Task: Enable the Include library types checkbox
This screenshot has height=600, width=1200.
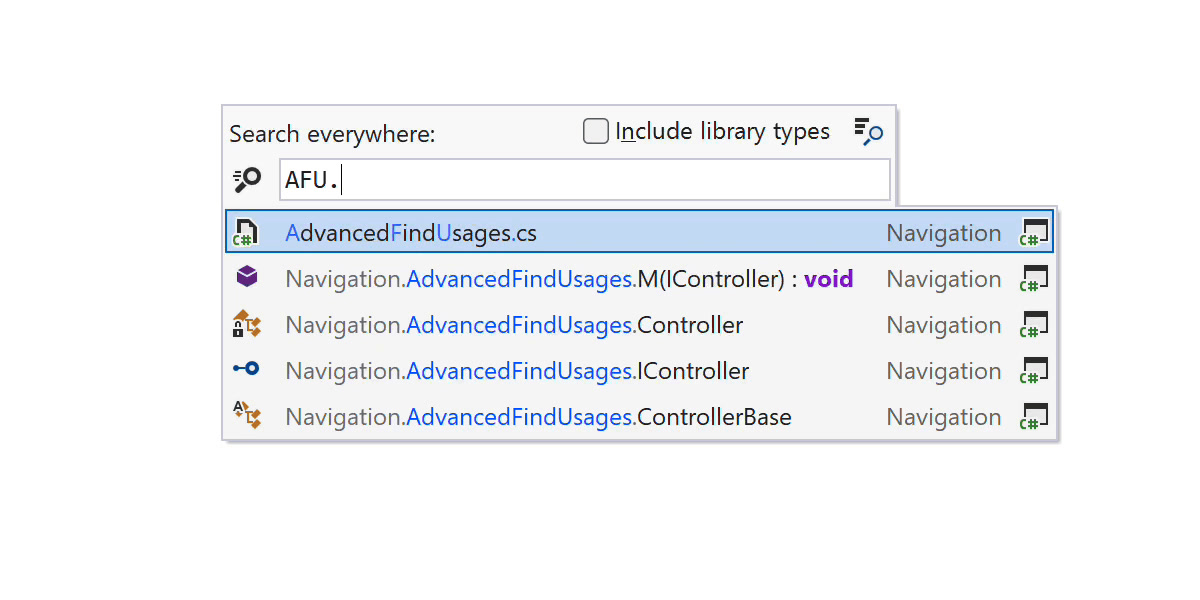Action: click(596, 131)
